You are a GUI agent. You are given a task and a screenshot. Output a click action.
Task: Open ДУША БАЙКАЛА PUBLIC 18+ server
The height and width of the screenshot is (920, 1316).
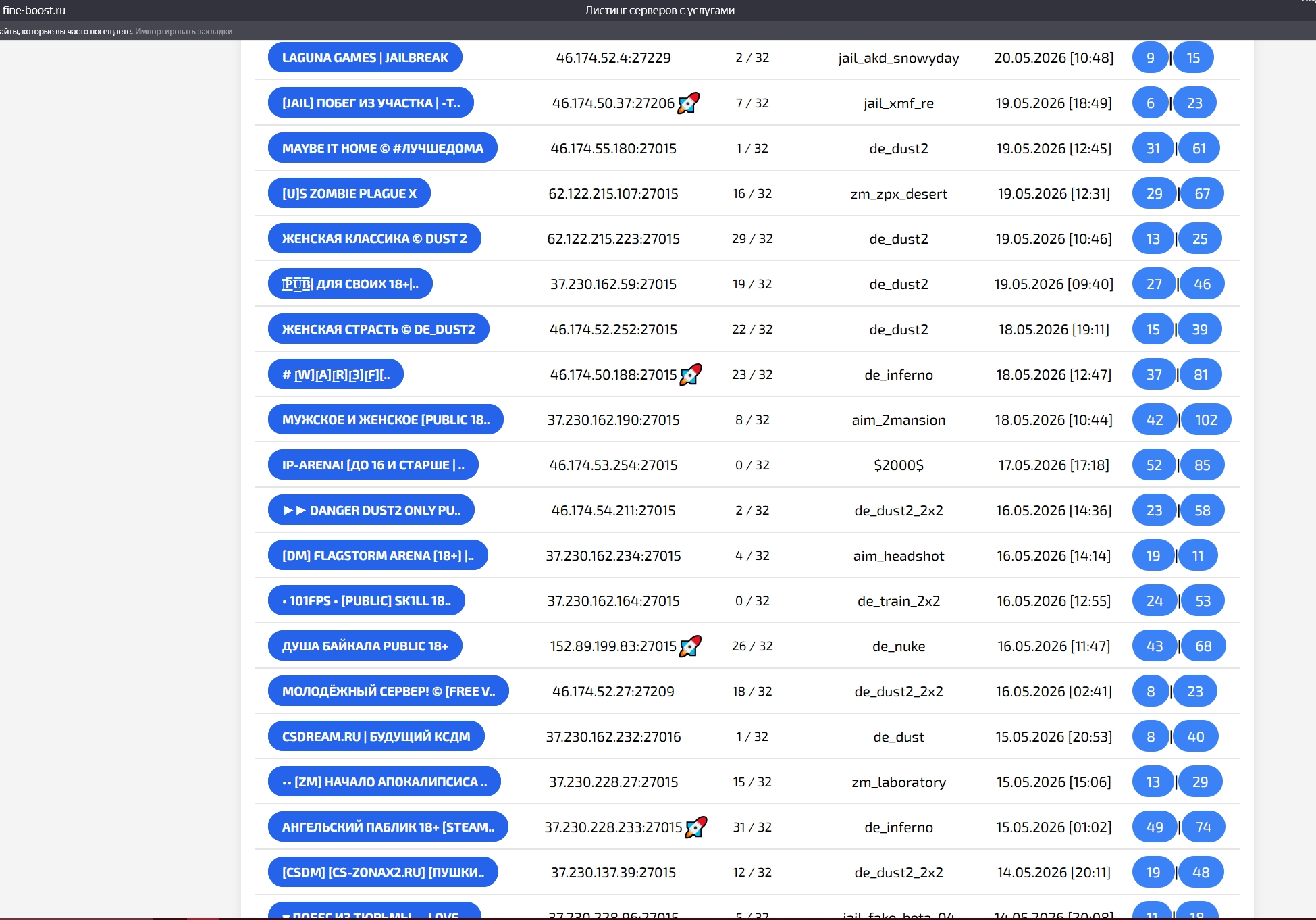[365, 646]
